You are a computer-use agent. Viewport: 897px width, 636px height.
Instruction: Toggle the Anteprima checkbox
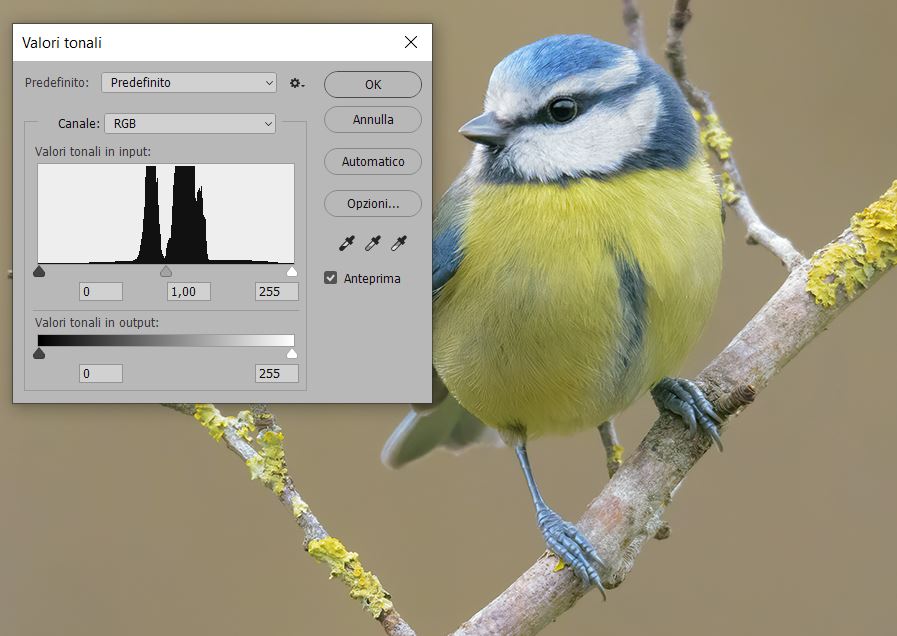tap(331, 278)
